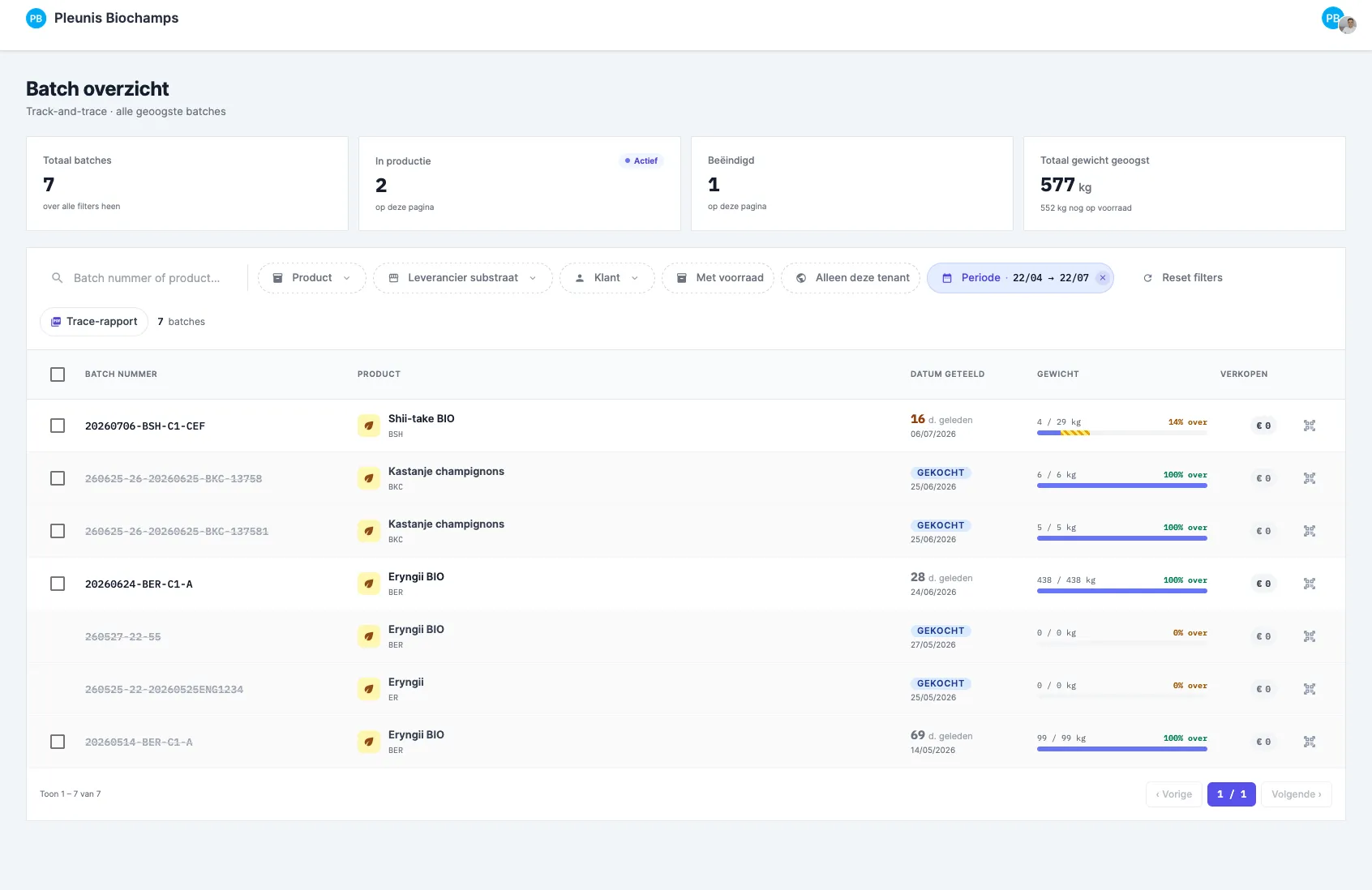Open QR code for batch 20260624-BER-C1-A
Screen dimensions: 1372x890
(x=1309, y=584)
